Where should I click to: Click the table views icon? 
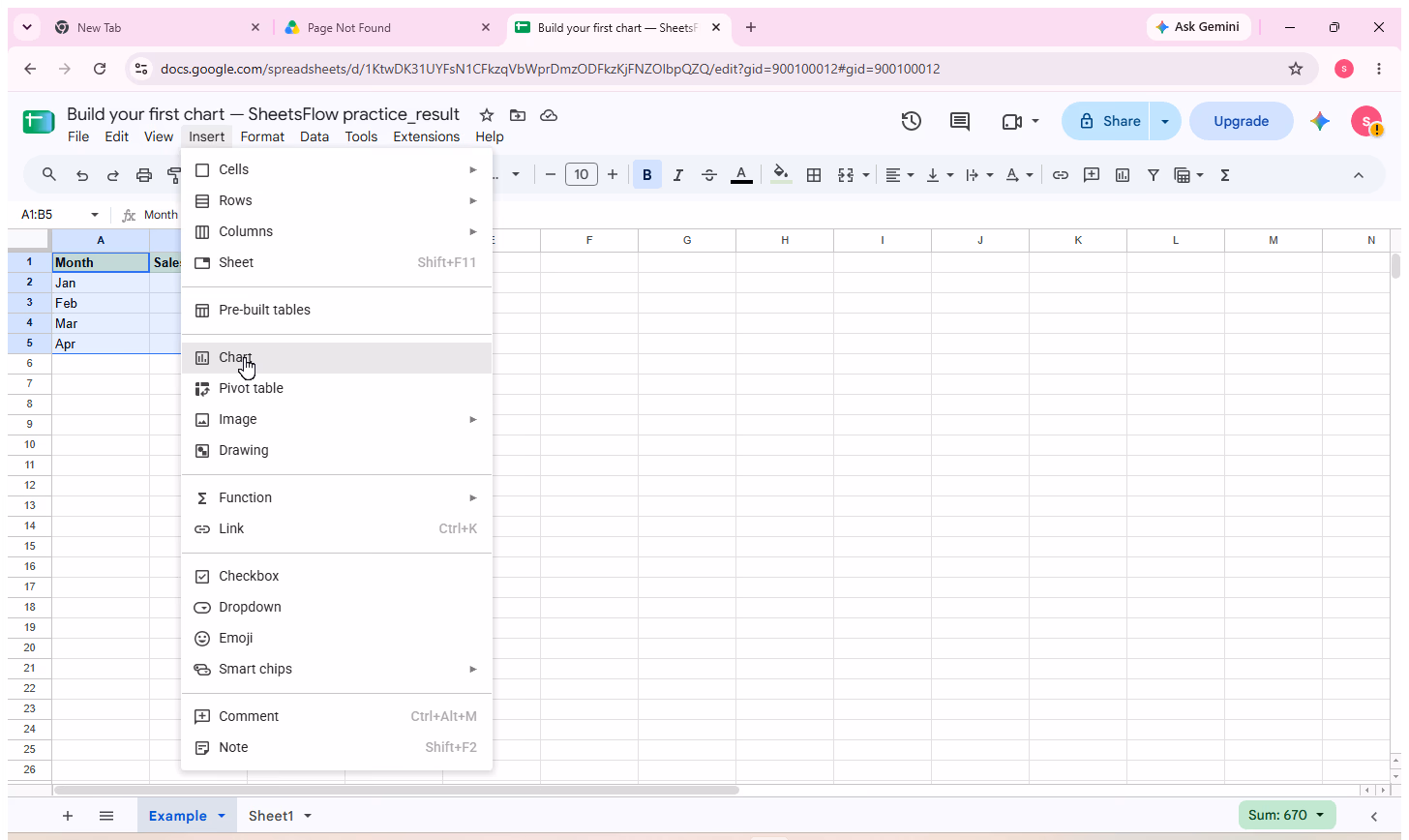1182,175
